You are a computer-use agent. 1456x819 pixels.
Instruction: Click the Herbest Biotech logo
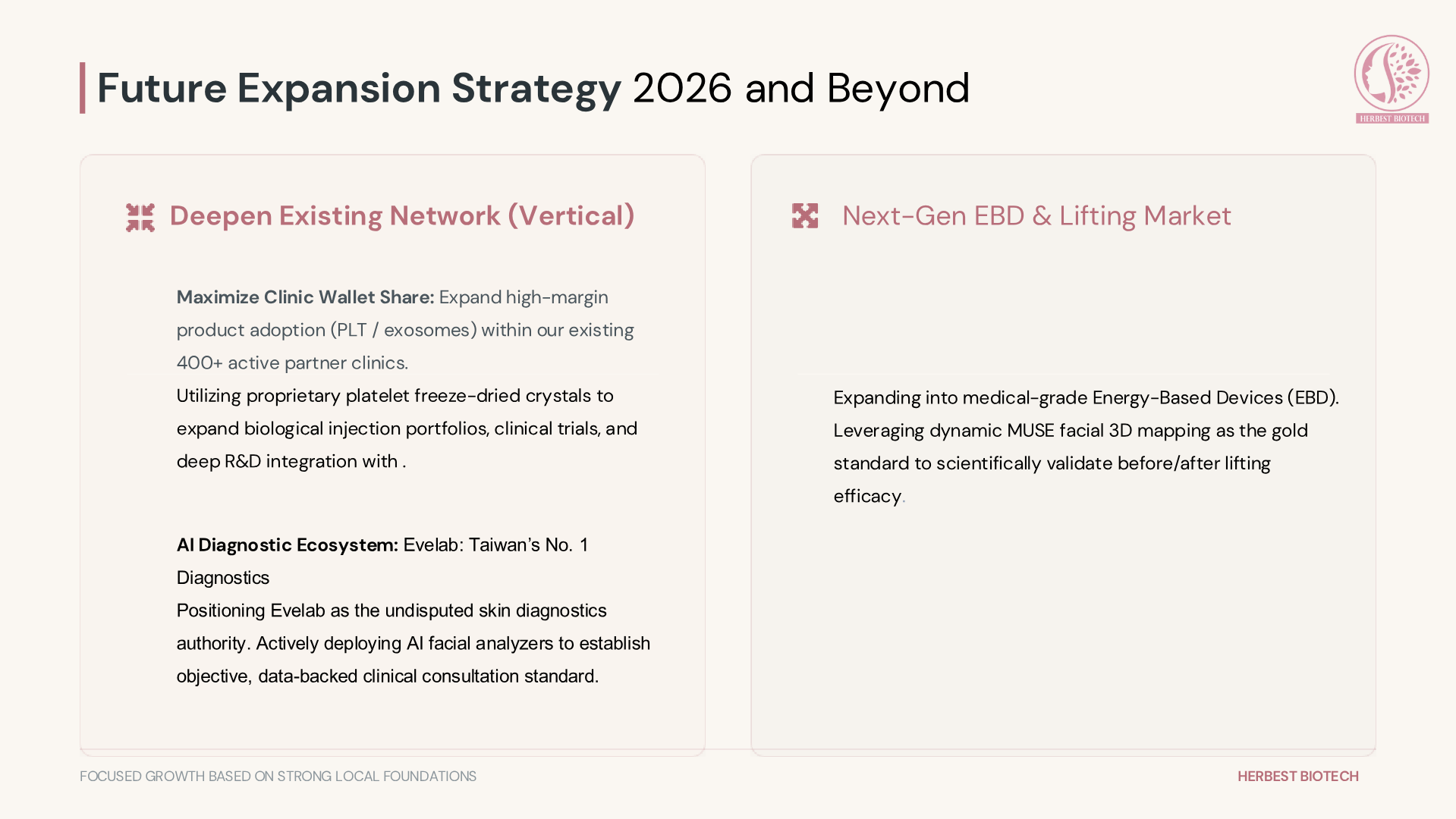pyautogui.click(x=1392, y=79)
